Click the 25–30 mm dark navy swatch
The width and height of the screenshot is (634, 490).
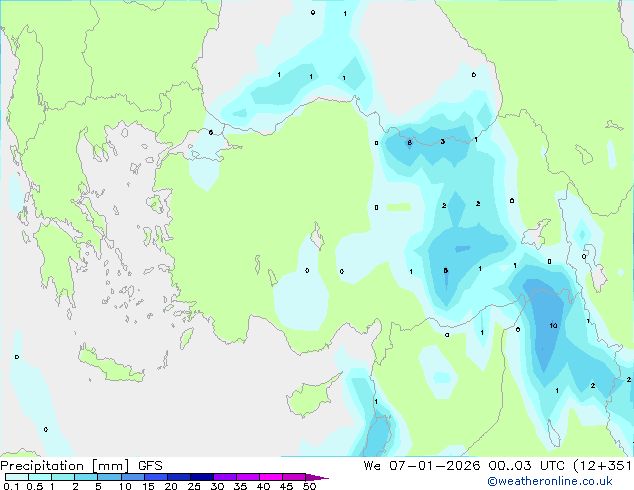click(x=202, y=477)
